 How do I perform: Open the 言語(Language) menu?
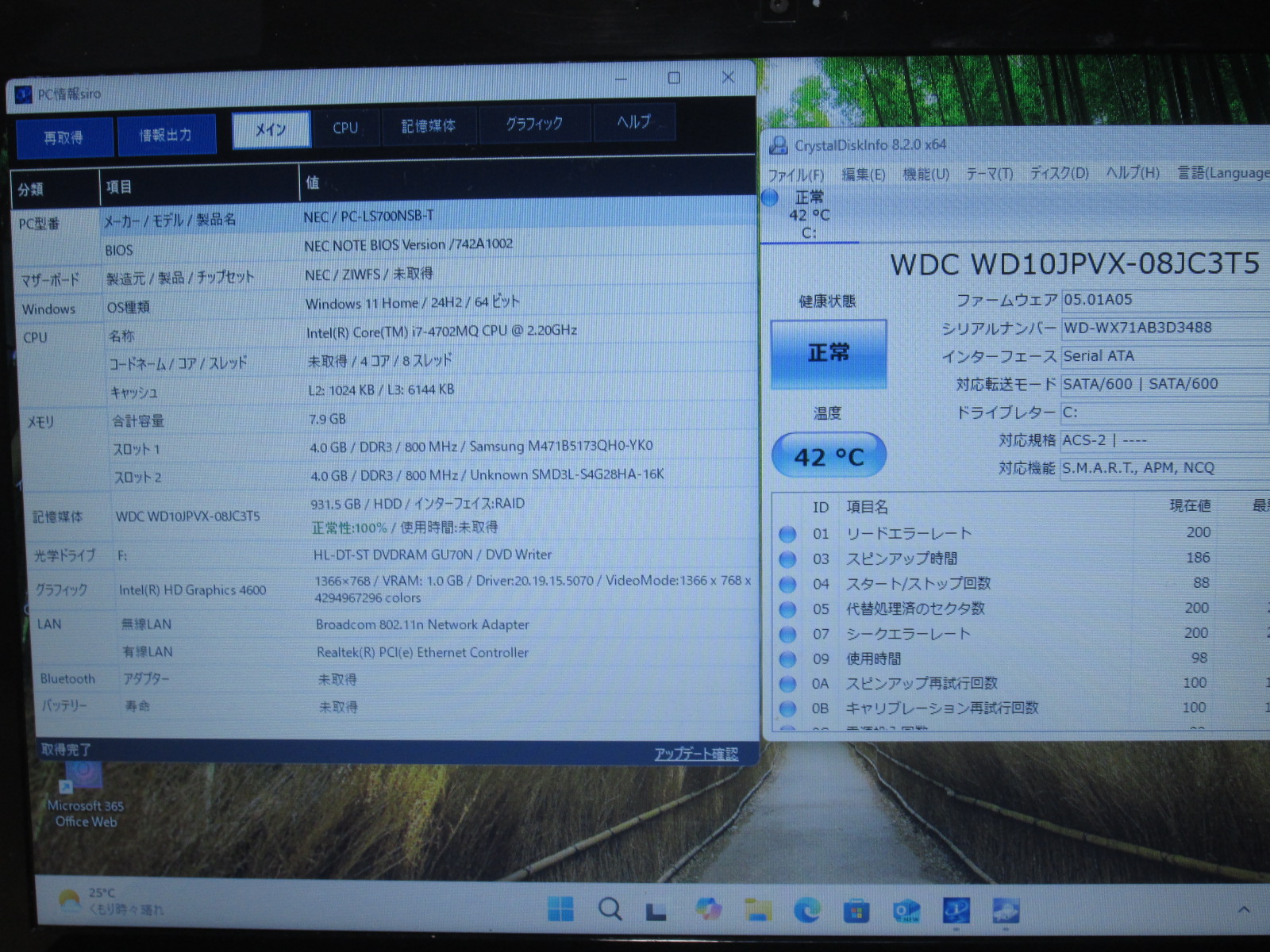1223,173
